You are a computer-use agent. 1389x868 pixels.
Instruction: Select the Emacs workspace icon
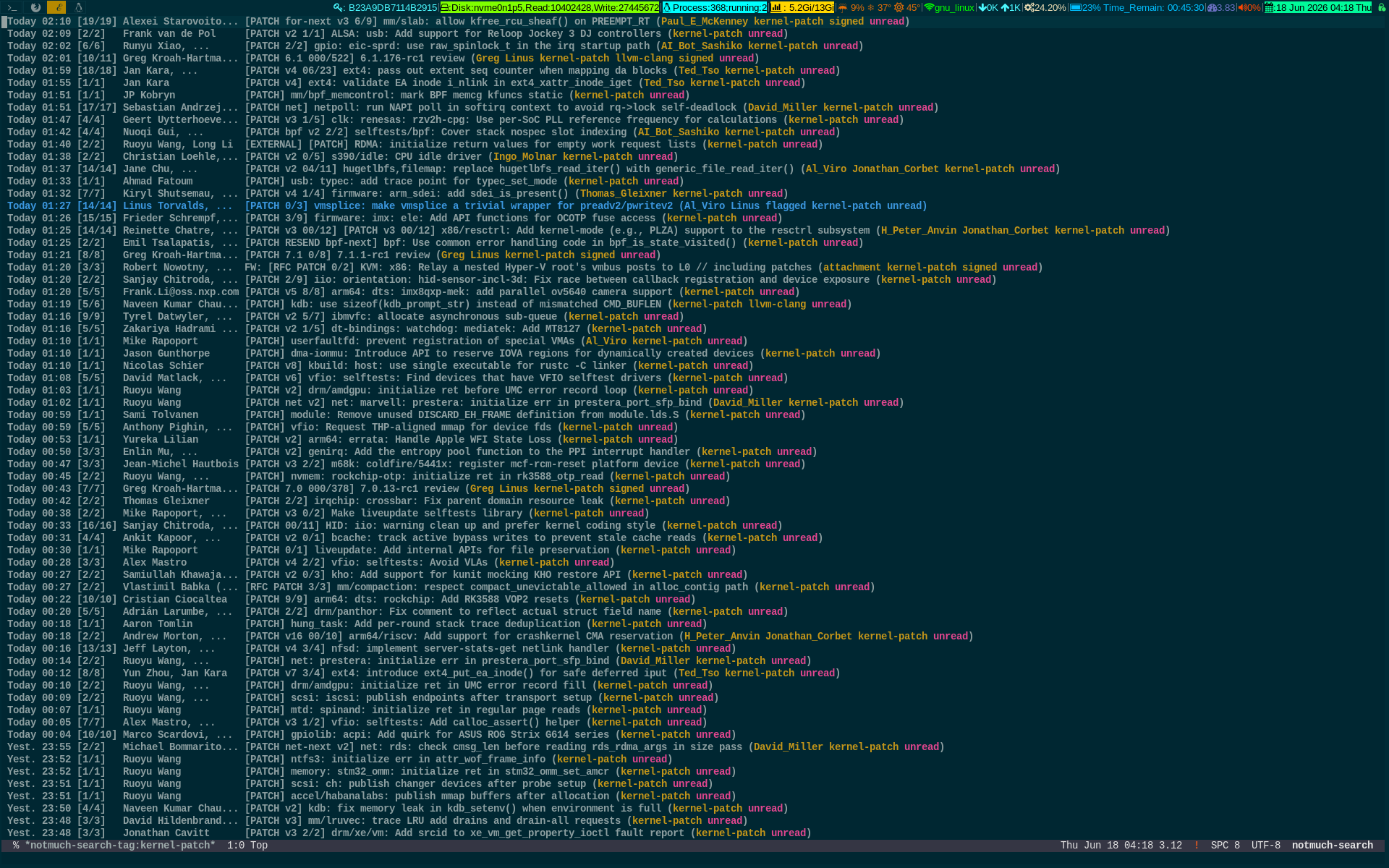56,7
